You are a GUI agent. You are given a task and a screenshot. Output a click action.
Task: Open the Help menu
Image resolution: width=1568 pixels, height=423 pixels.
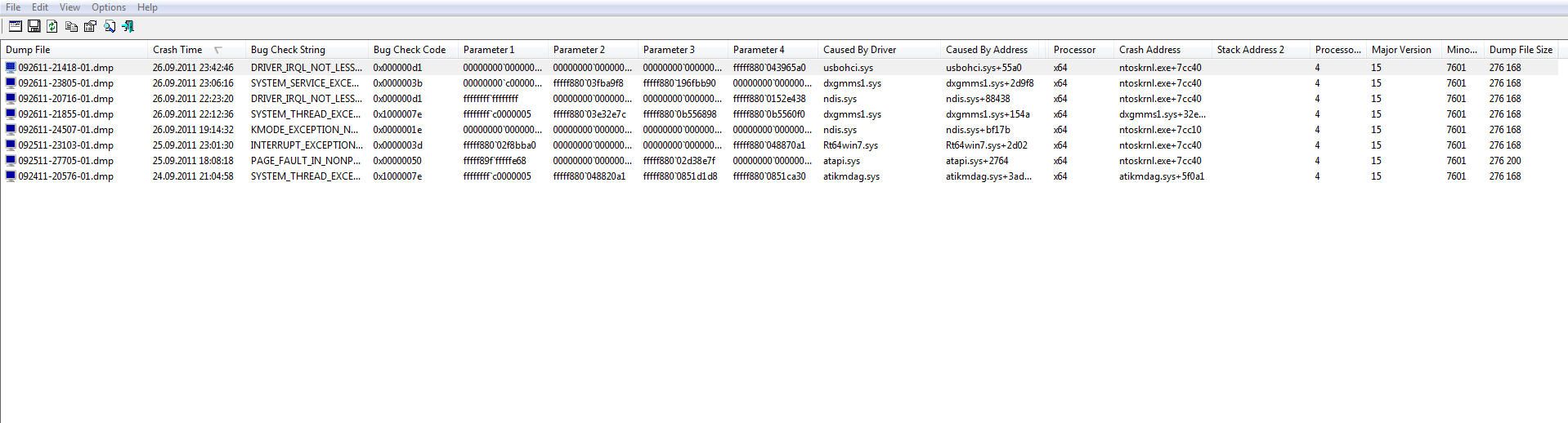pyautogui.click(x=147, y=7)
